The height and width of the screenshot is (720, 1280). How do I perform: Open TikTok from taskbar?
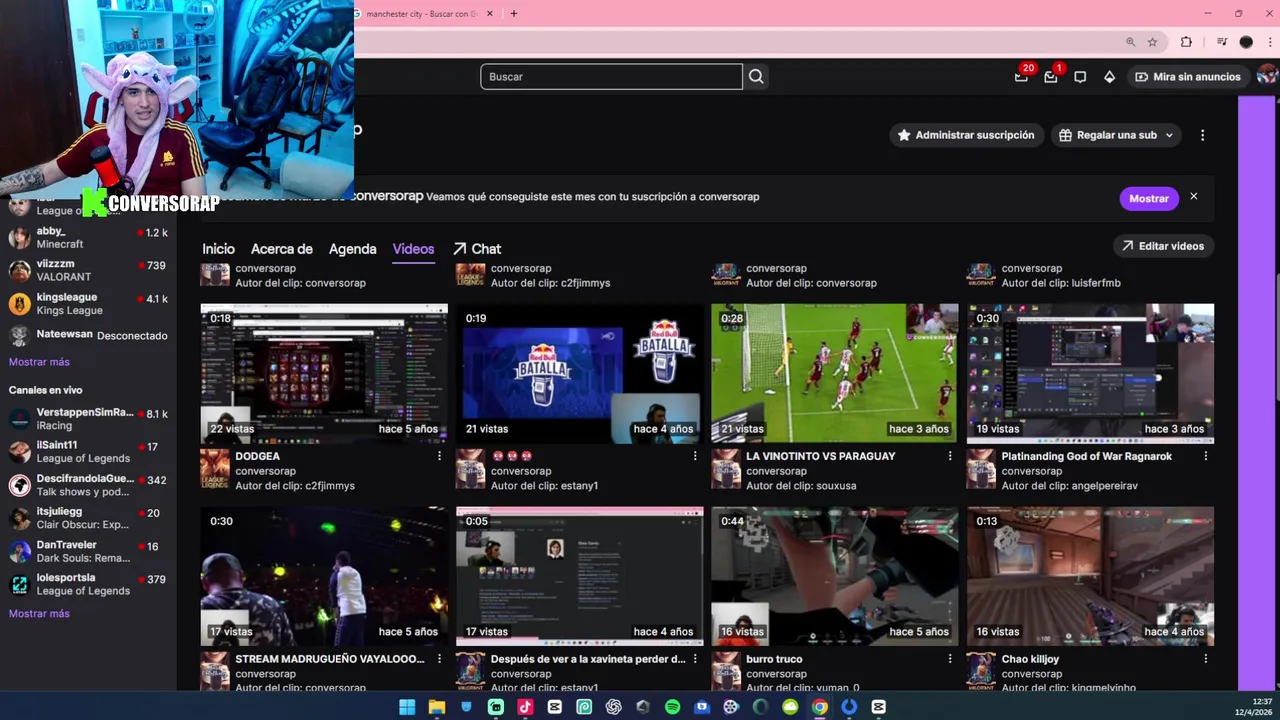pyautogui.click(x=525, y=707)
